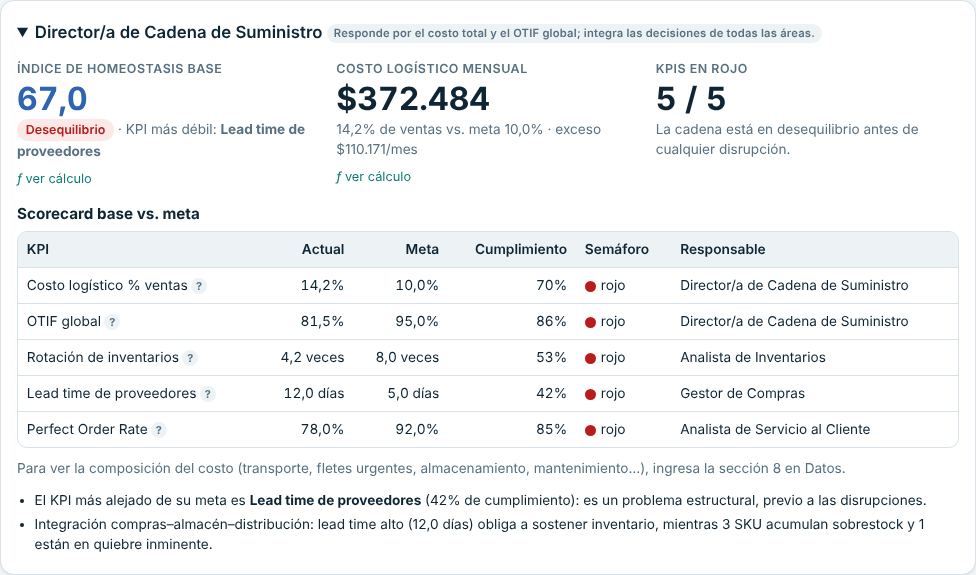Screen dimensions: 976x575
Task: Click help icon beside Rotación de inventarios
Action: pos(190,358)
